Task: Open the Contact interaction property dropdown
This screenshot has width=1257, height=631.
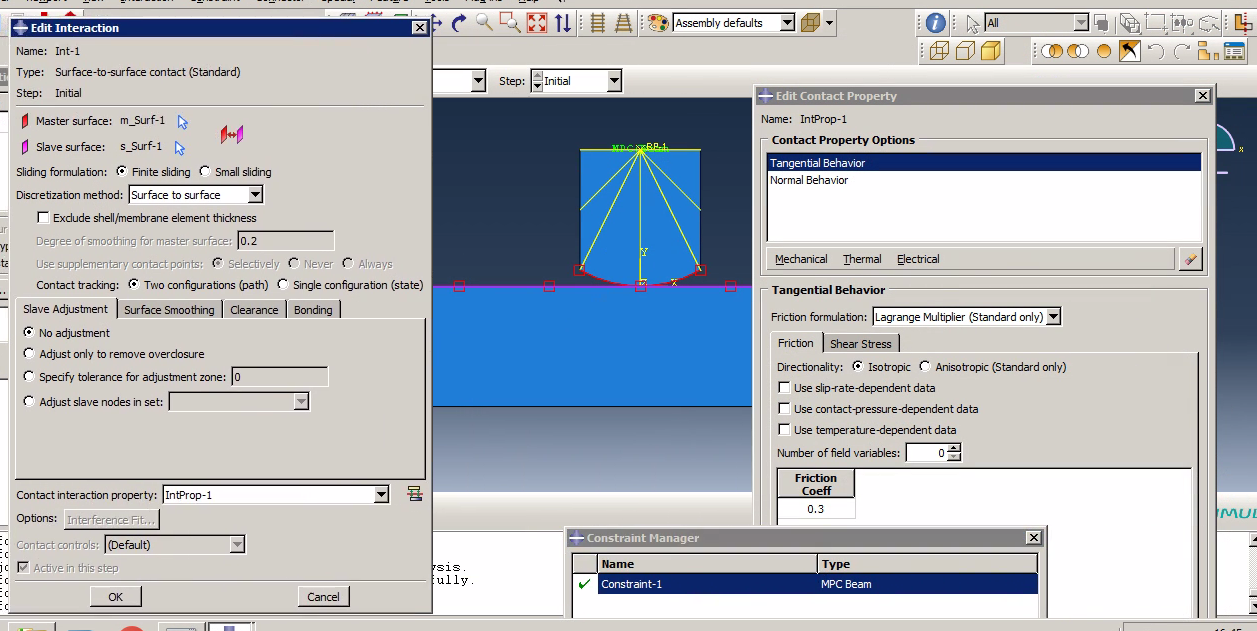Action: [x=380, y=495]
